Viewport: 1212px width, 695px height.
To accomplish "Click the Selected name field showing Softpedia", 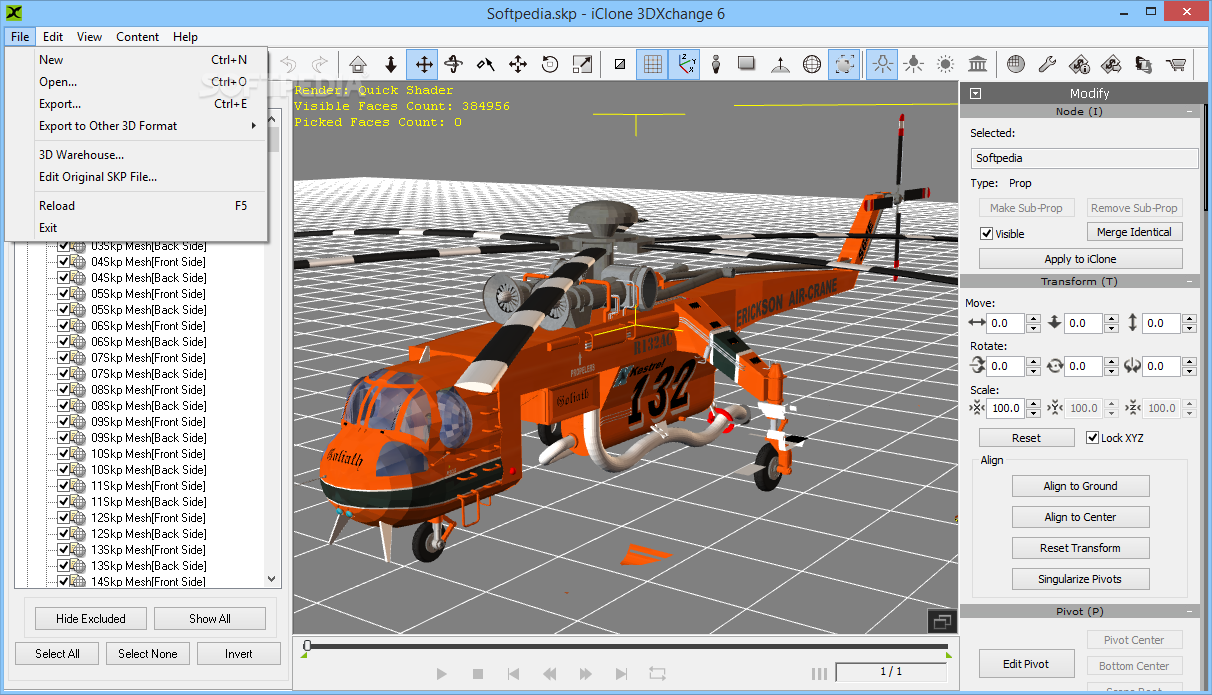I will pos(1084,158).
